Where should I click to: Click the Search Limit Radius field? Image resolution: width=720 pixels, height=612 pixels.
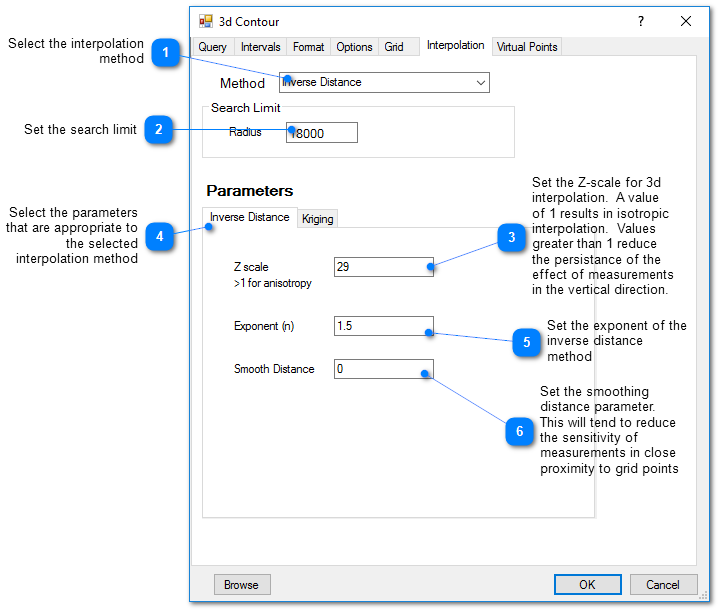pyautogui.click(x=322, y=133)
